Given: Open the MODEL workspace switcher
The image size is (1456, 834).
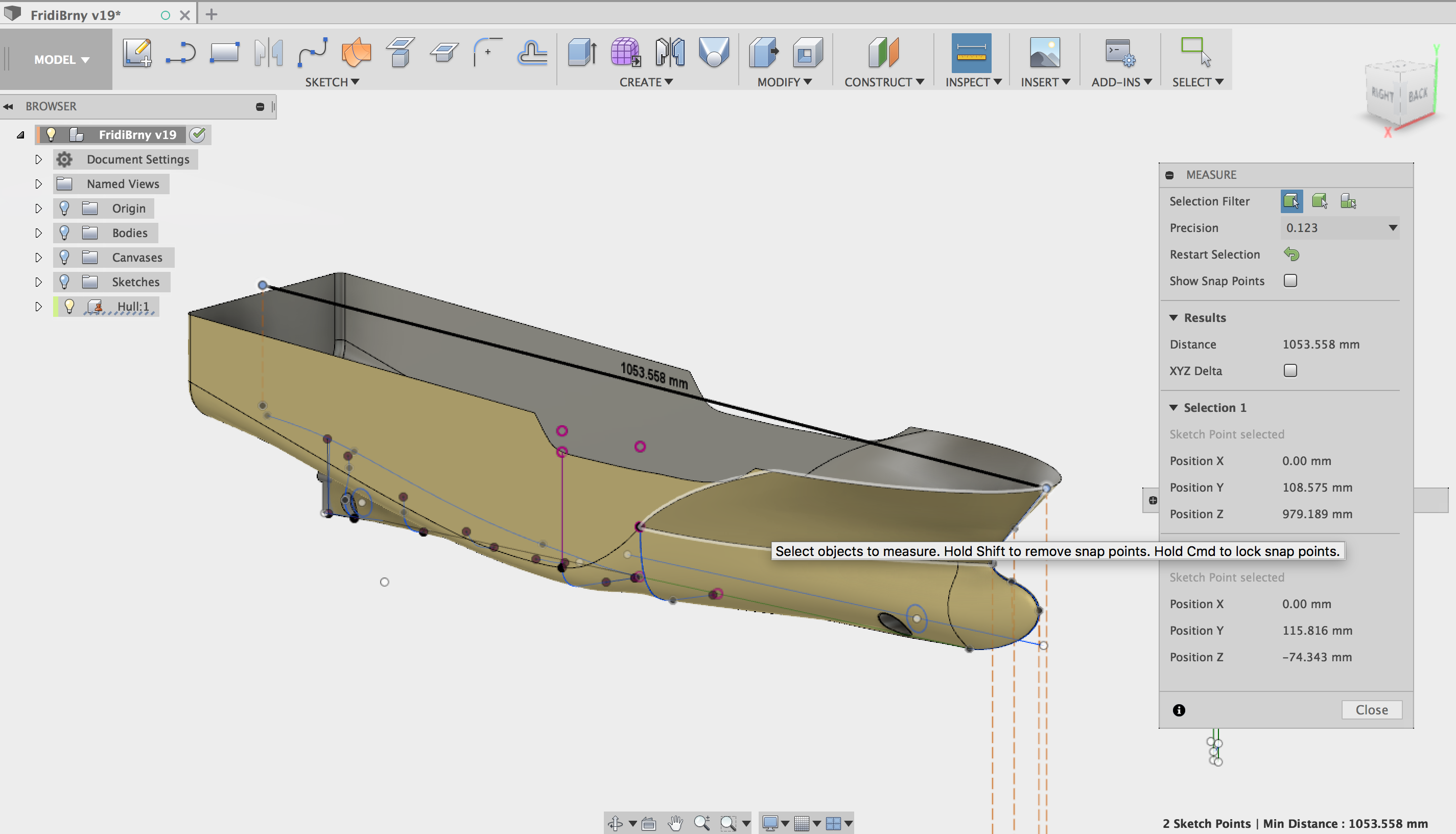Looking at the screenshot, I should pos(61,60).
